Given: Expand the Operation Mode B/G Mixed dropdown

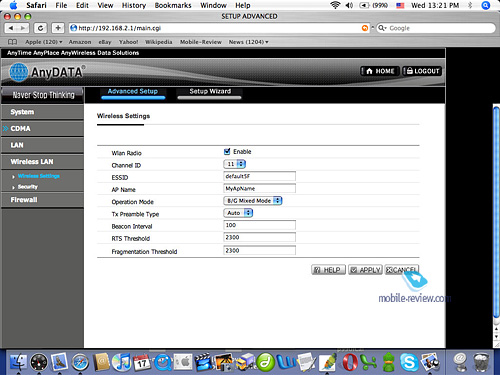Looking at the screenshot, I should (x=253, y=201).
